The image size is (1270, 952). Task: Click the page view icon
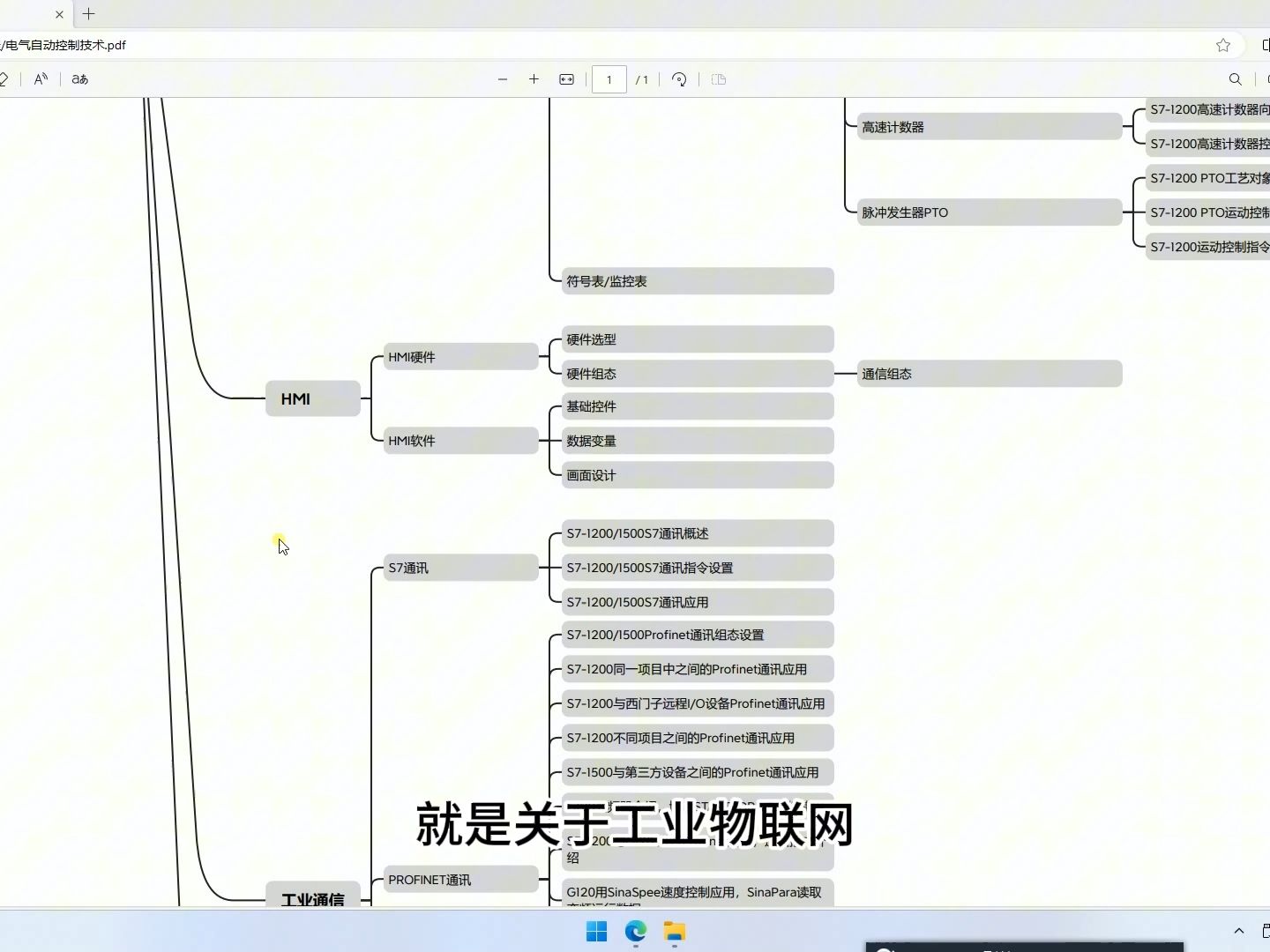tap(719, 79)
